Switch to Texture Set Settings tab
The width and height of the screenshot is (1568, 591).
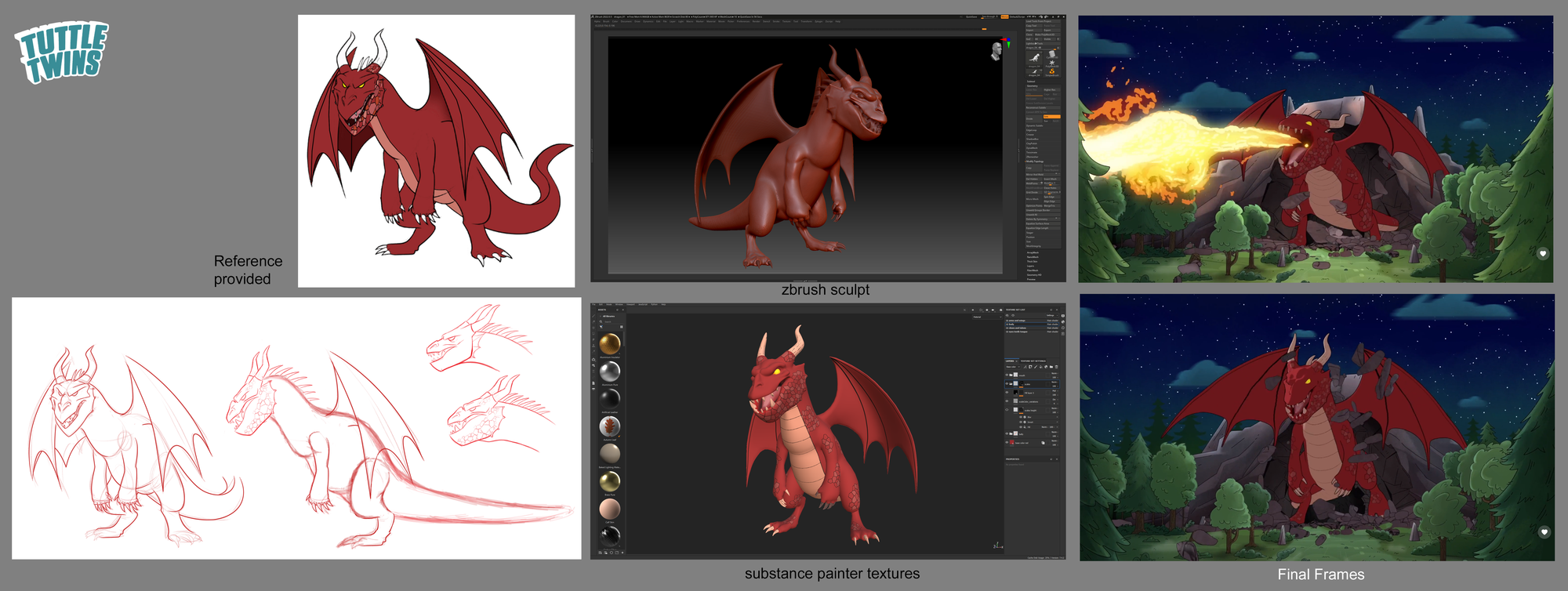click(1033, 361)
